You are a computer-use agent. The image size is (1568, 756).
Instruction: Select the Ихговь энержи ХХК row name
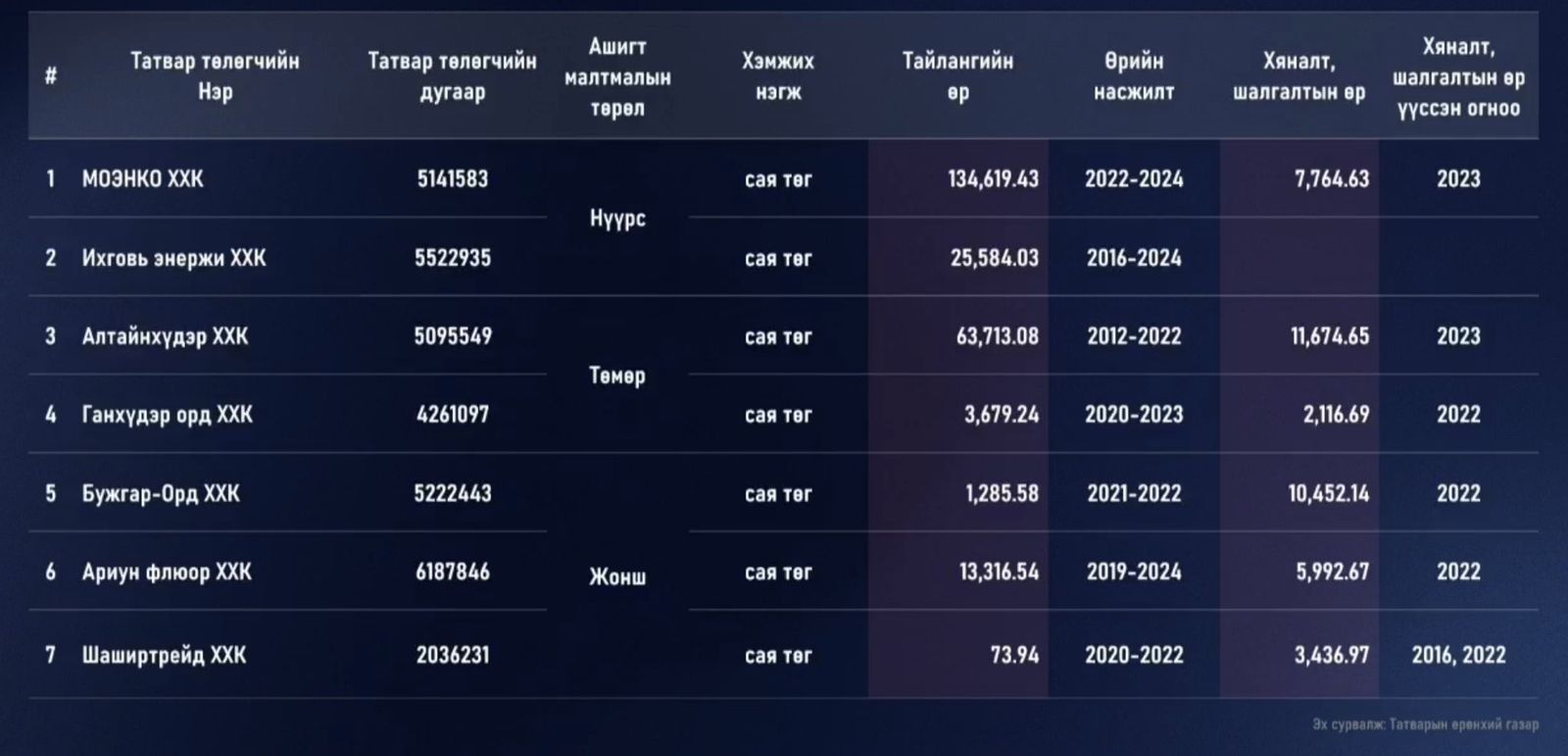[x=173, y=258]
